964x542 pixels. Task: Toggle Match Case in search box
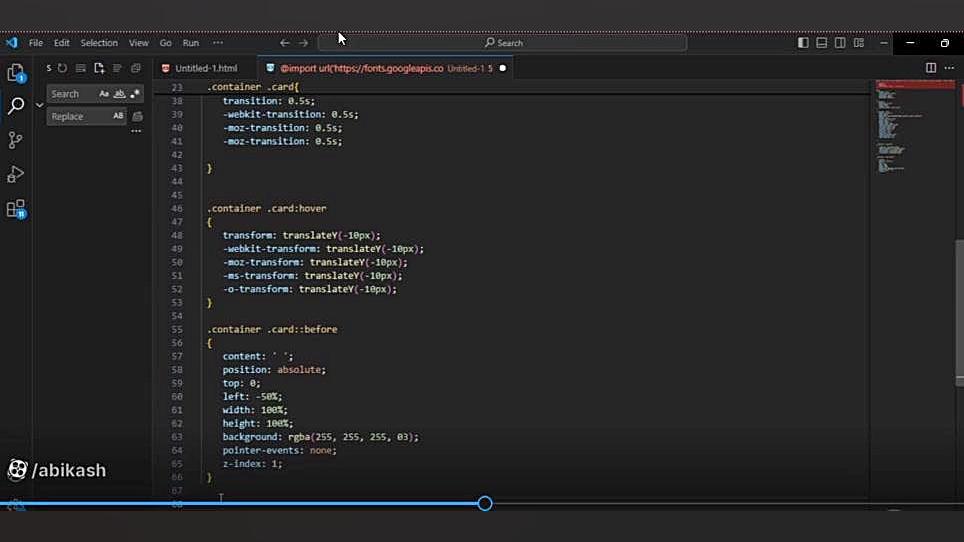point(103,94)
